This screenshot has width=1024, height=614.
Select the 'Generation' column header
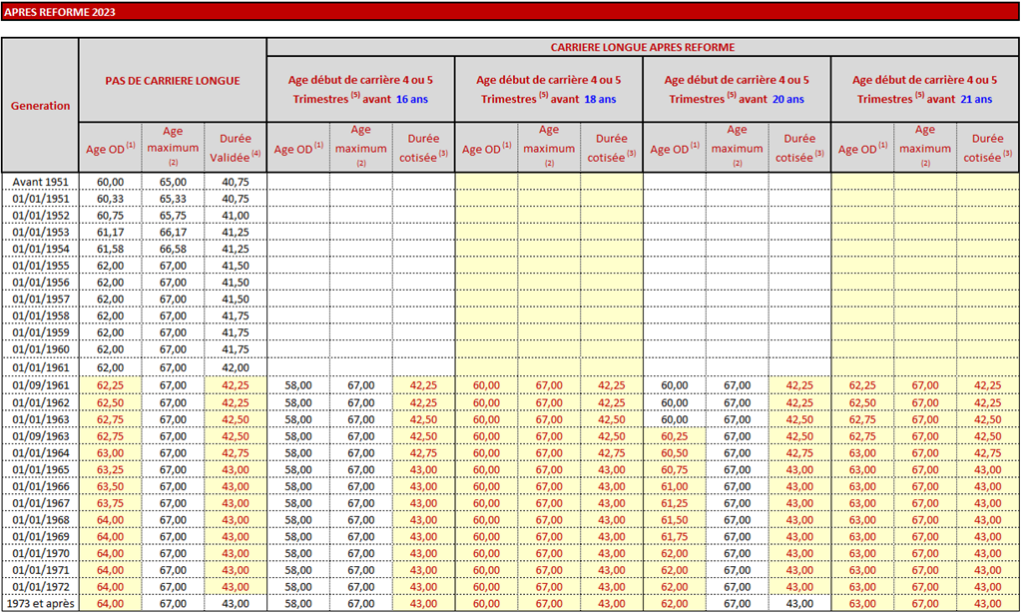point(40,105)
